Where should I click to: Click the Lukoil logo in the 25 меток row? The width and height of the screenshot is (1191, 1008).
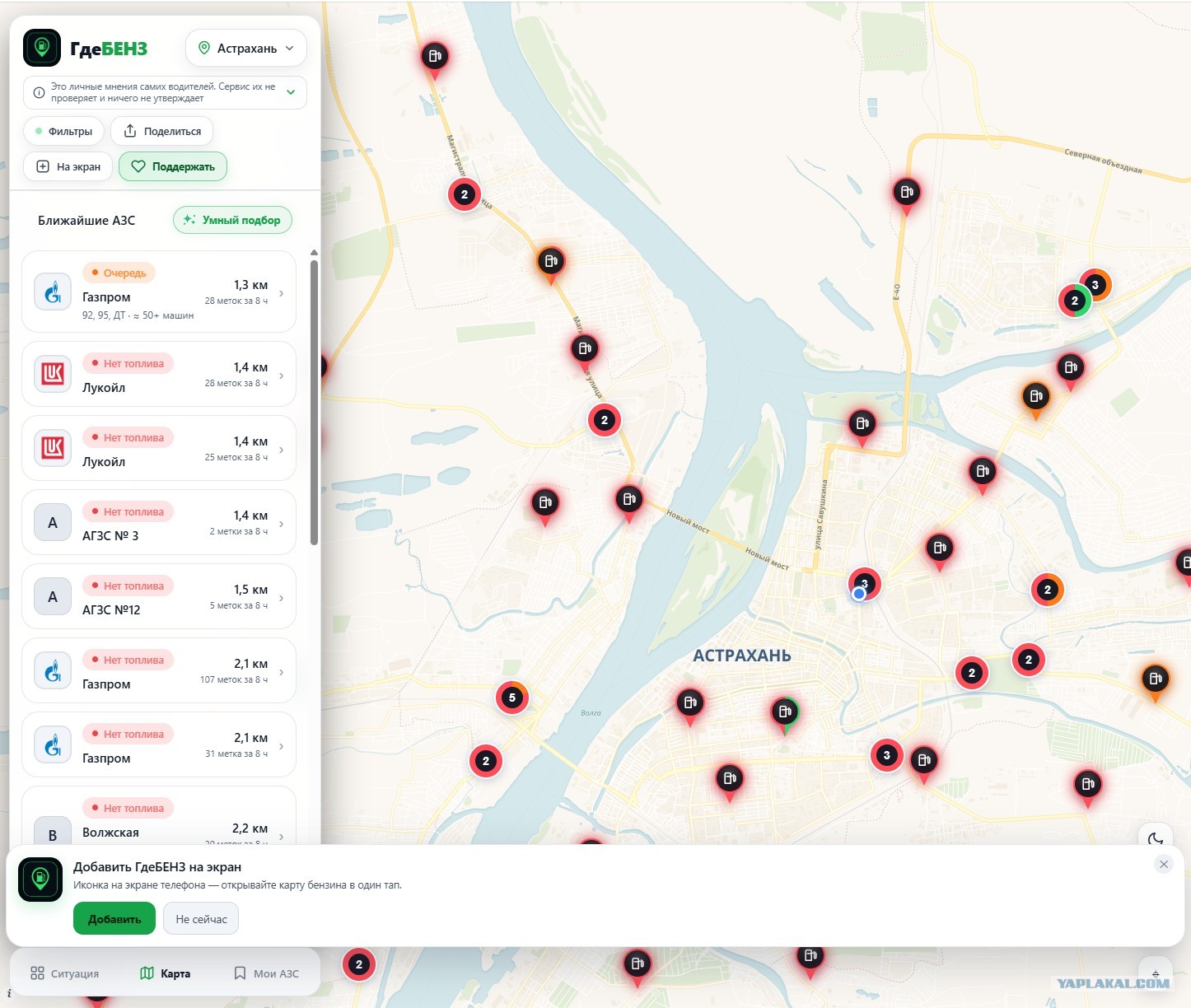pyautogui.click(x=53, y=449)
